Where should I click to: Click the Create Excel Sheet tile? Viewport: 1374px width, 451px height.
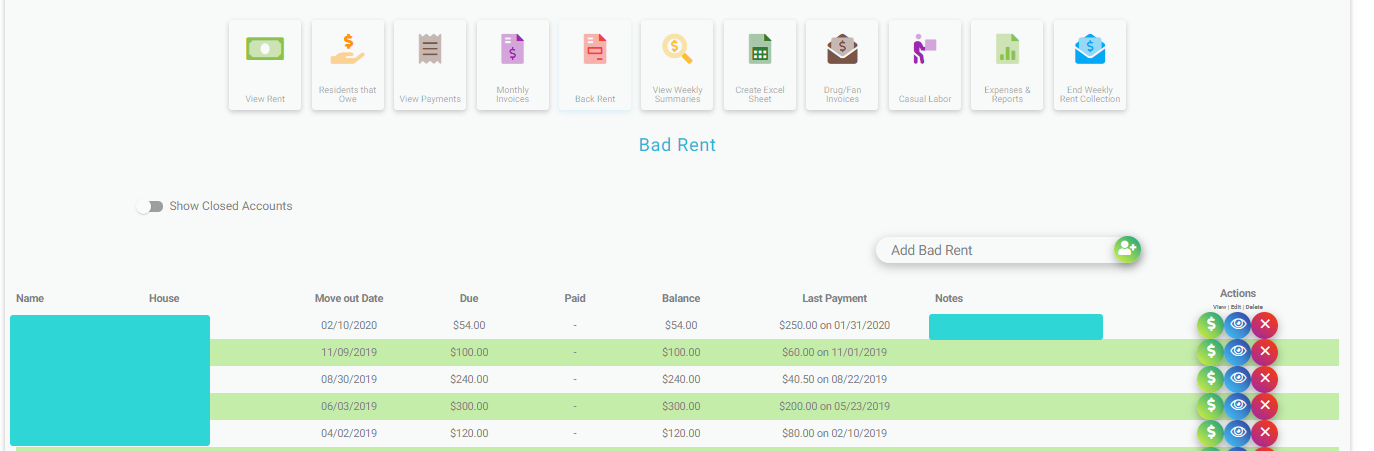pyautogui.click(x=760, y=65)
